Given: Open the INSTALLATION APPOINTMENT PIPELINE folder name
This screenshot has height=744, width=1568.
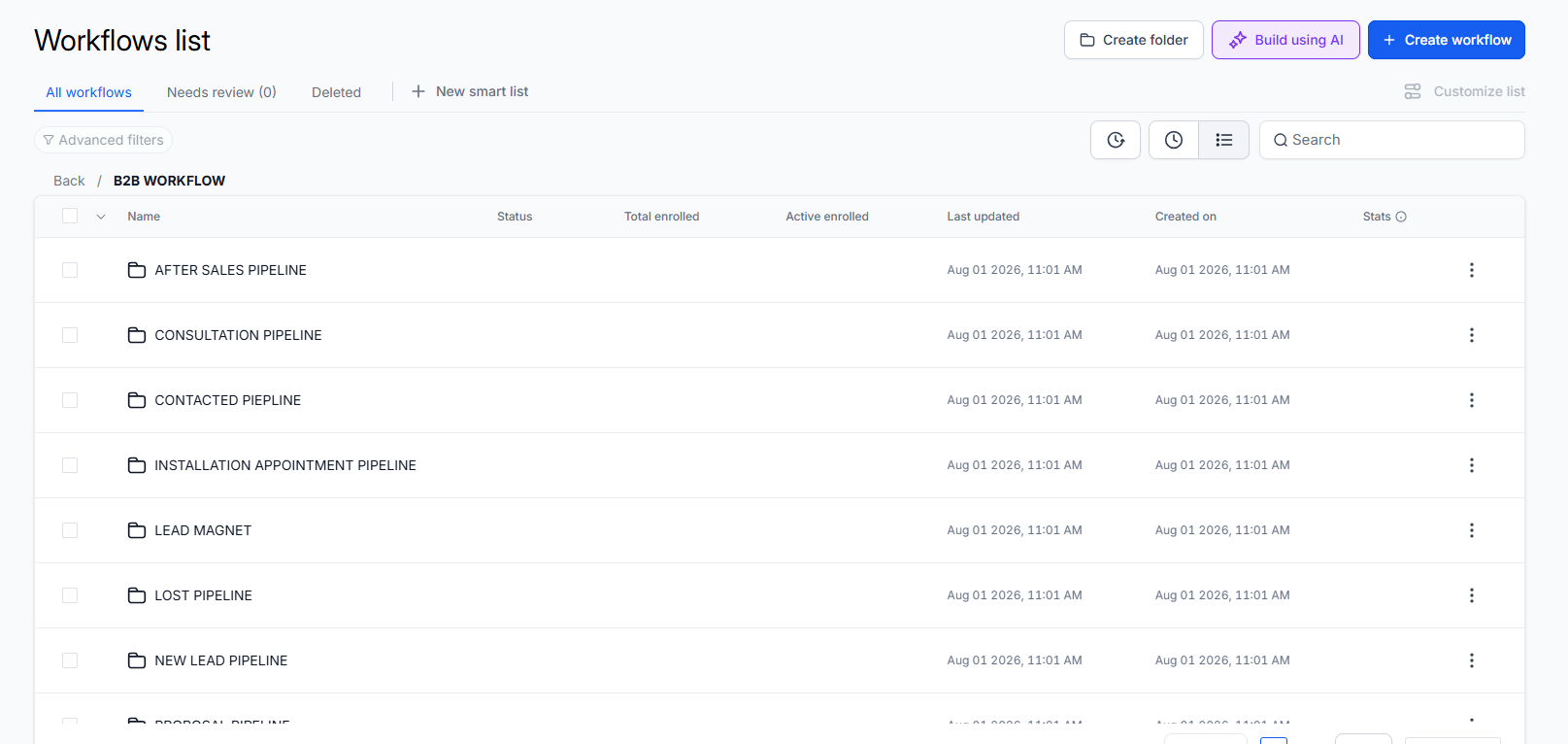Looking at the screenshot, I should click(285, 465).
